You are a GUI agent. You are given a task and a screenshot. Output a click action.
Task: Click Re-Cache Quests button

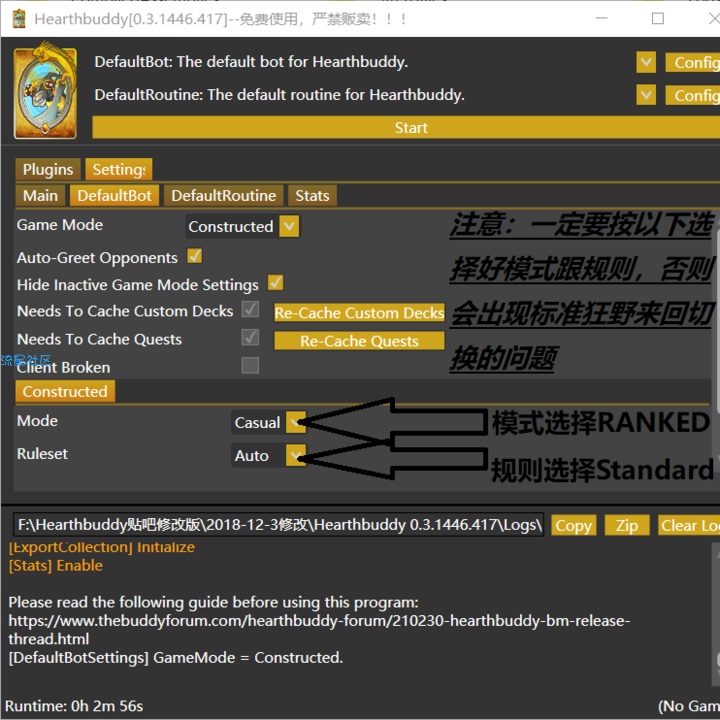click(x=359, y=341)
